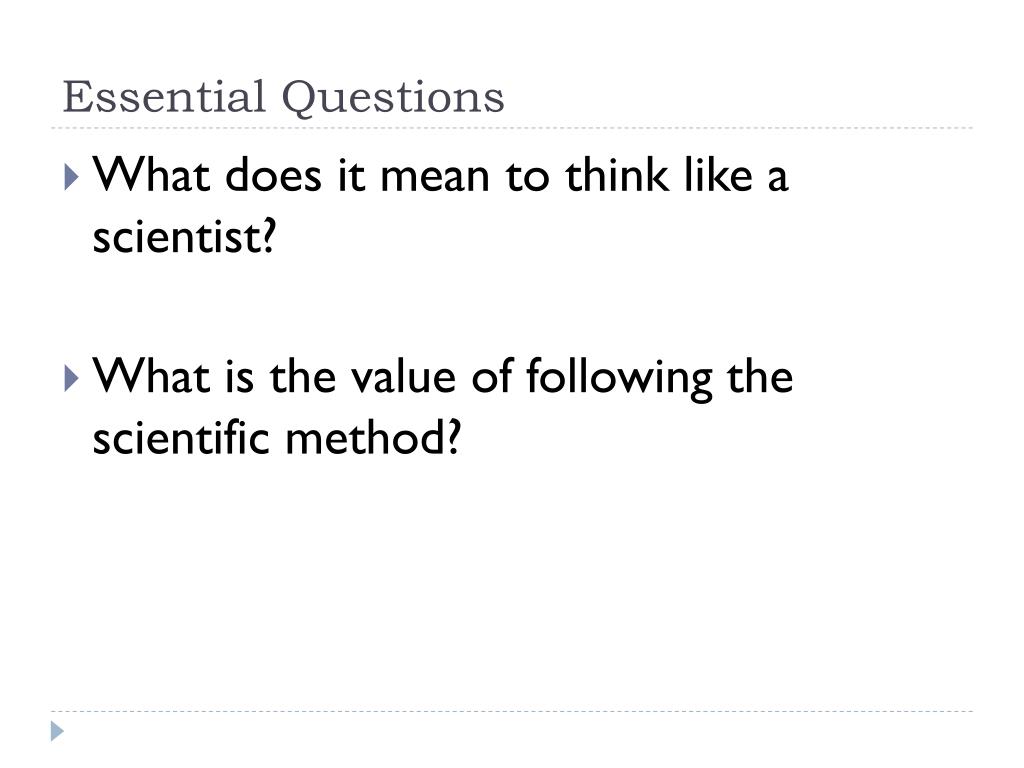Select the 'Essential Questions' slide title

tap(283, 97)
